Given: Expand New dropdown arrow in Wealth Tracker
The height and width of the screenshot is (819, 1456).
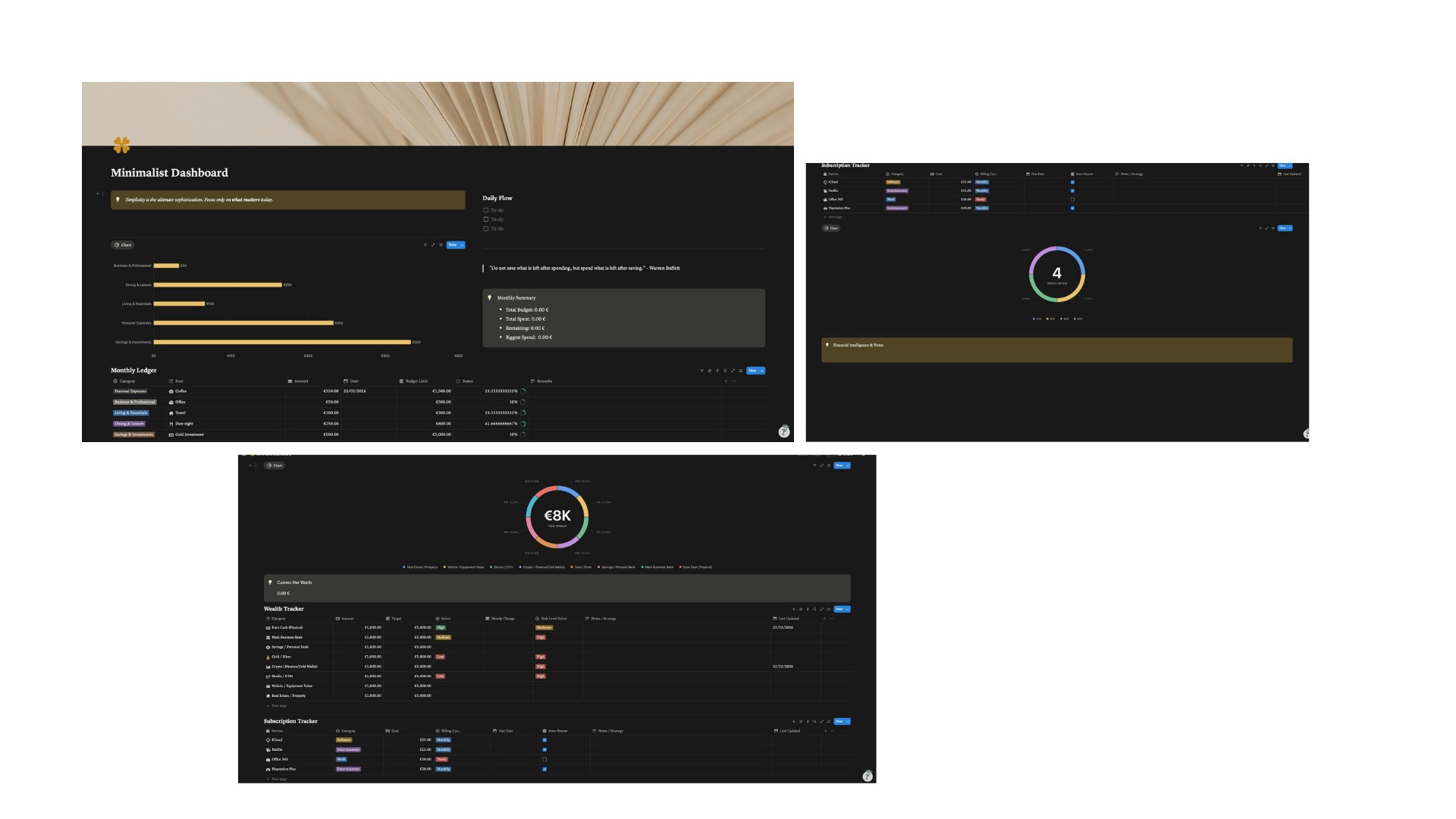Looking at the screenshot, I should pyautogui.click(x=847, y=609).
